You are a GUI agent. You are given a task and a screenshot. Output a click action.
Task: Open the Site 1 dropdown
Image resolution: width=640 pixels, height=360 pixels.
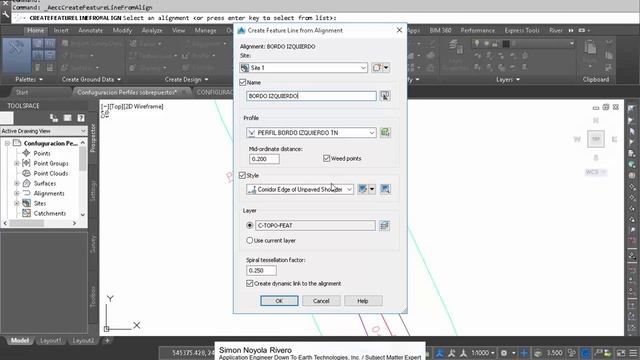tap(363, 68)
